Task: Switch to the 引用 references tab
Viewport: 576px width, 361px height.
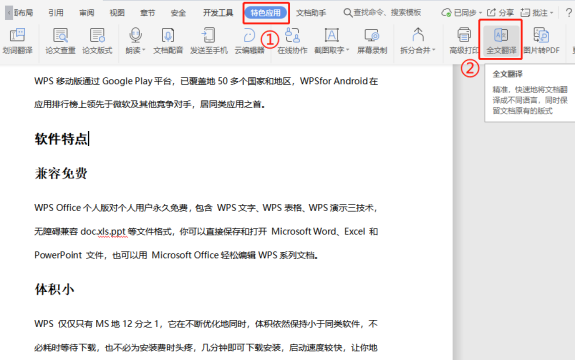Action: click(56, 13)
